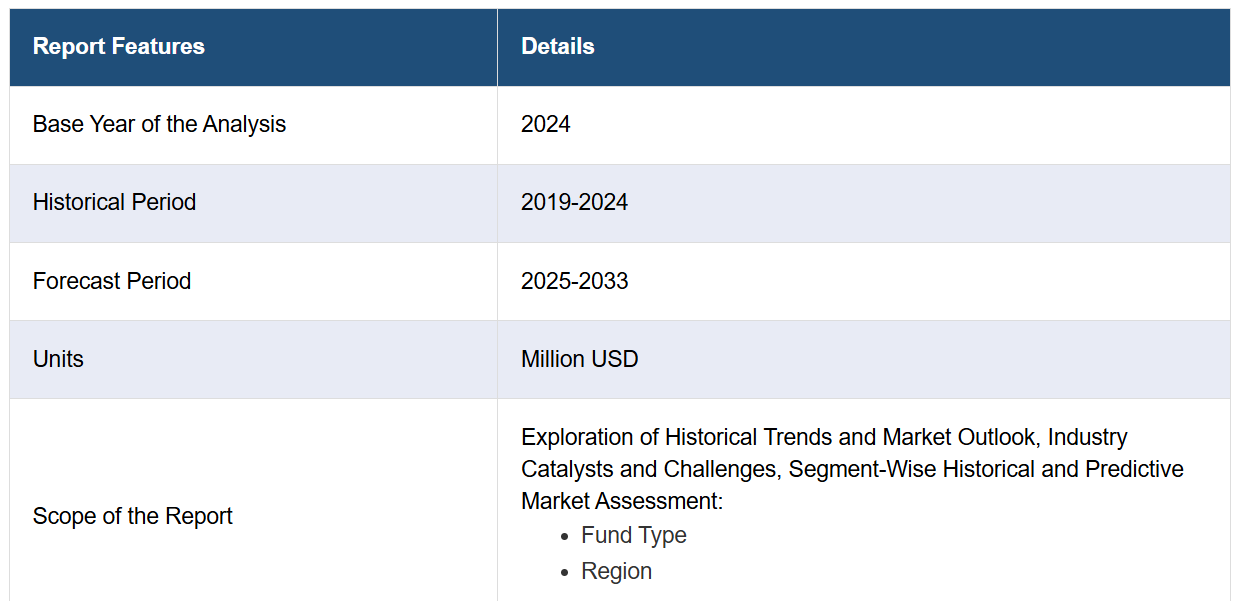This screenshot has height=601, width=1239.
Task: Select the Base Year of the Analysis label
Action: 159,125
